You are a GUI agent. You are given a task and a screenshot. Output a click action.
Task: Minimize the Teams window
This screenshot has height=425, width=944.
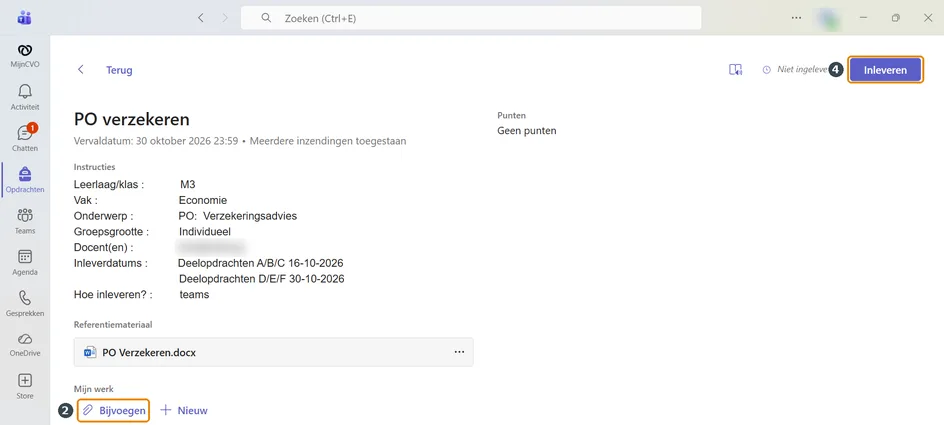pyautogui.click(x=864, y=18)
